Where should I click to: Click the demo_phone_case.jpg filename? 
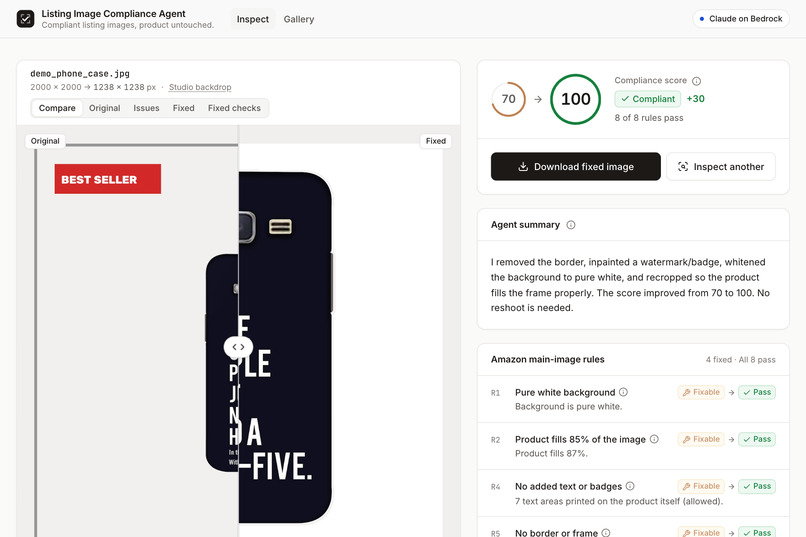(x=80, y=73)
